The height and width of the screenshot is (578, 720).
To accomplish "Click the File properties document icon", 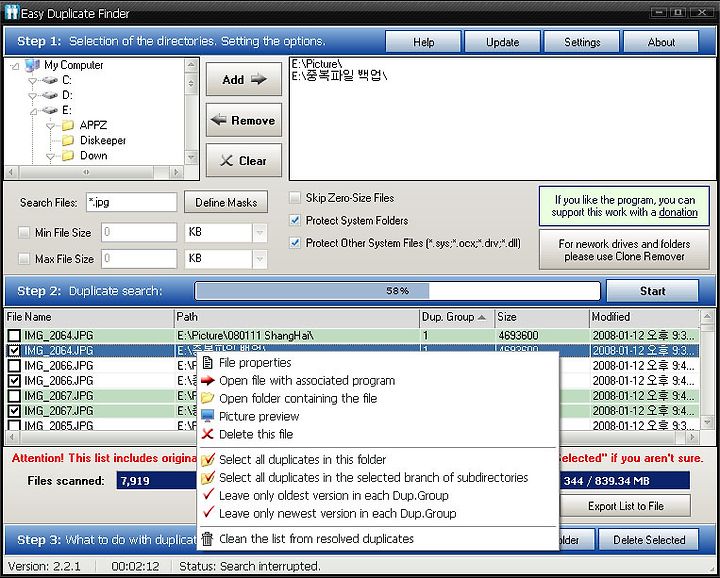I will pos(208,363).
